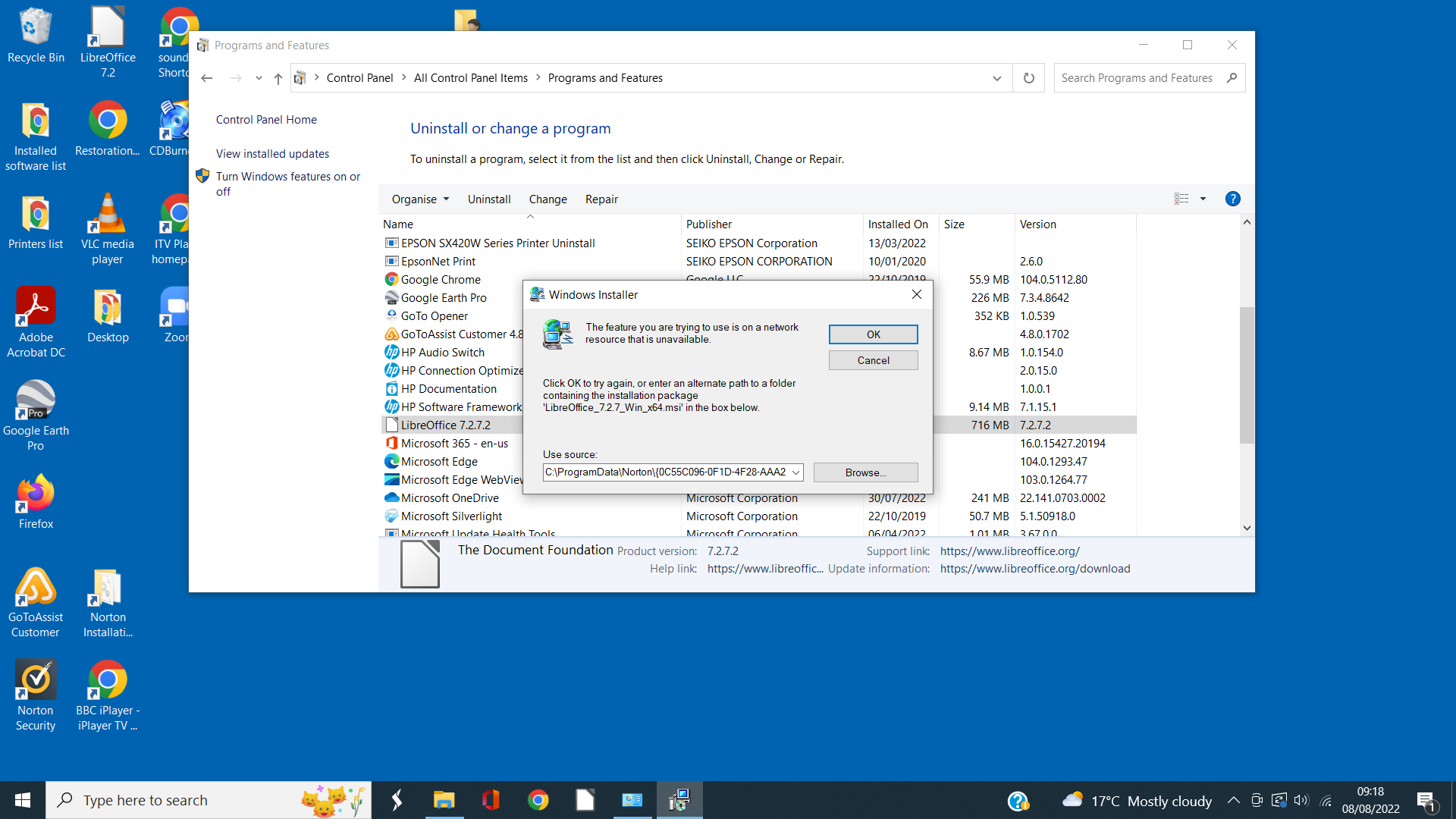Click the Up one level arrow
Viewport: 1456px width, 819px height.
tap(278, 78)
